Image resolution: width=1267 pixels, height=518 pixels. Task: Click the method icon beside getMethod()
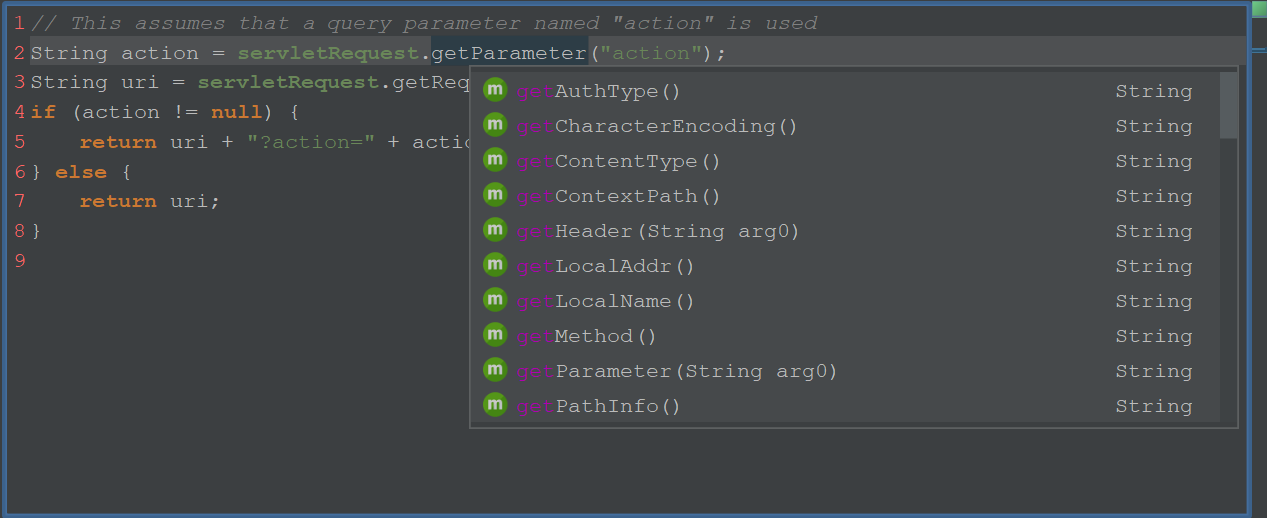[x=495, y=335]
